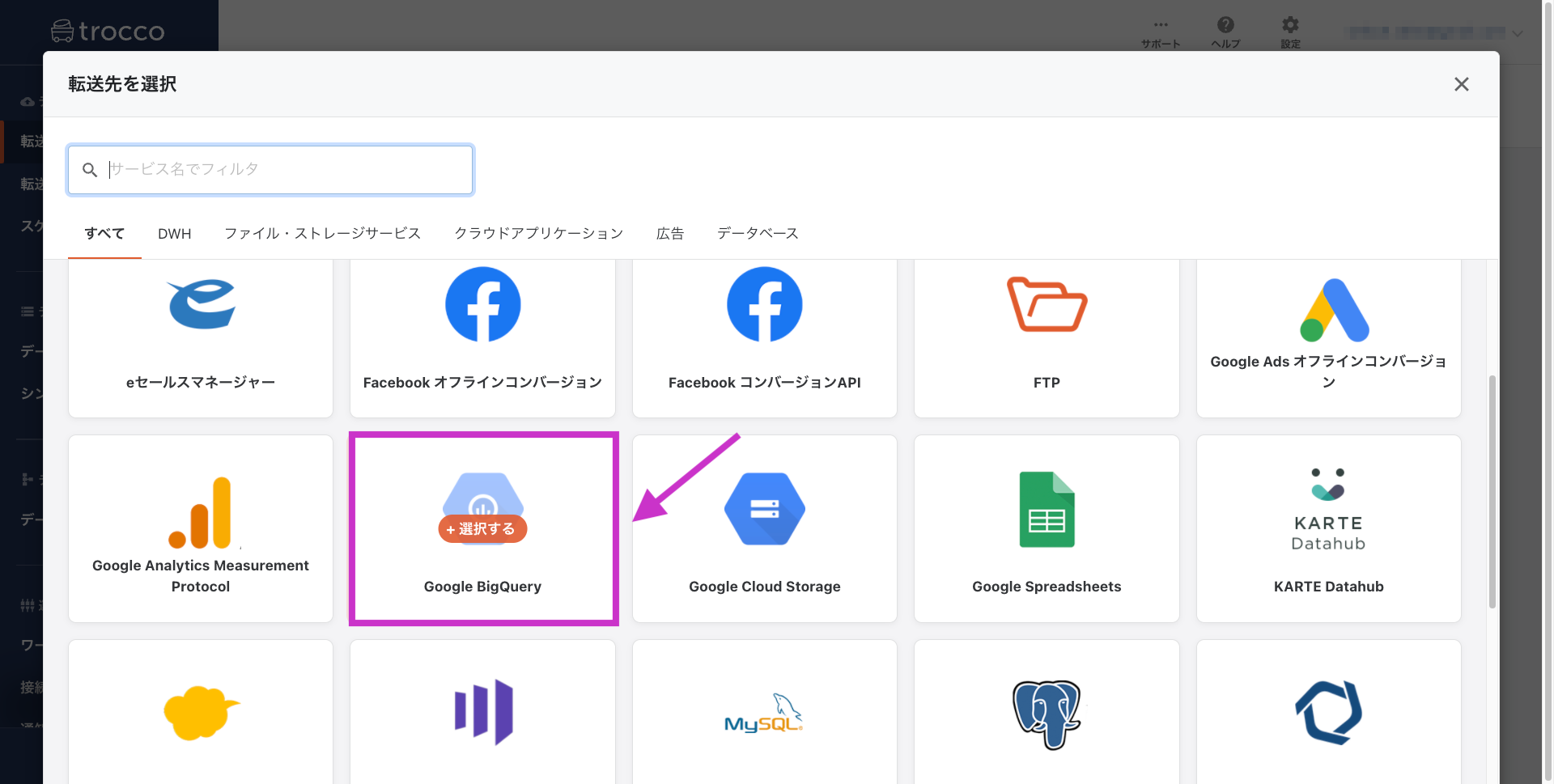Select the PostgreSQL elephant logo
The width and height of the screenshot is (1554, 784).
[1047, 714]
